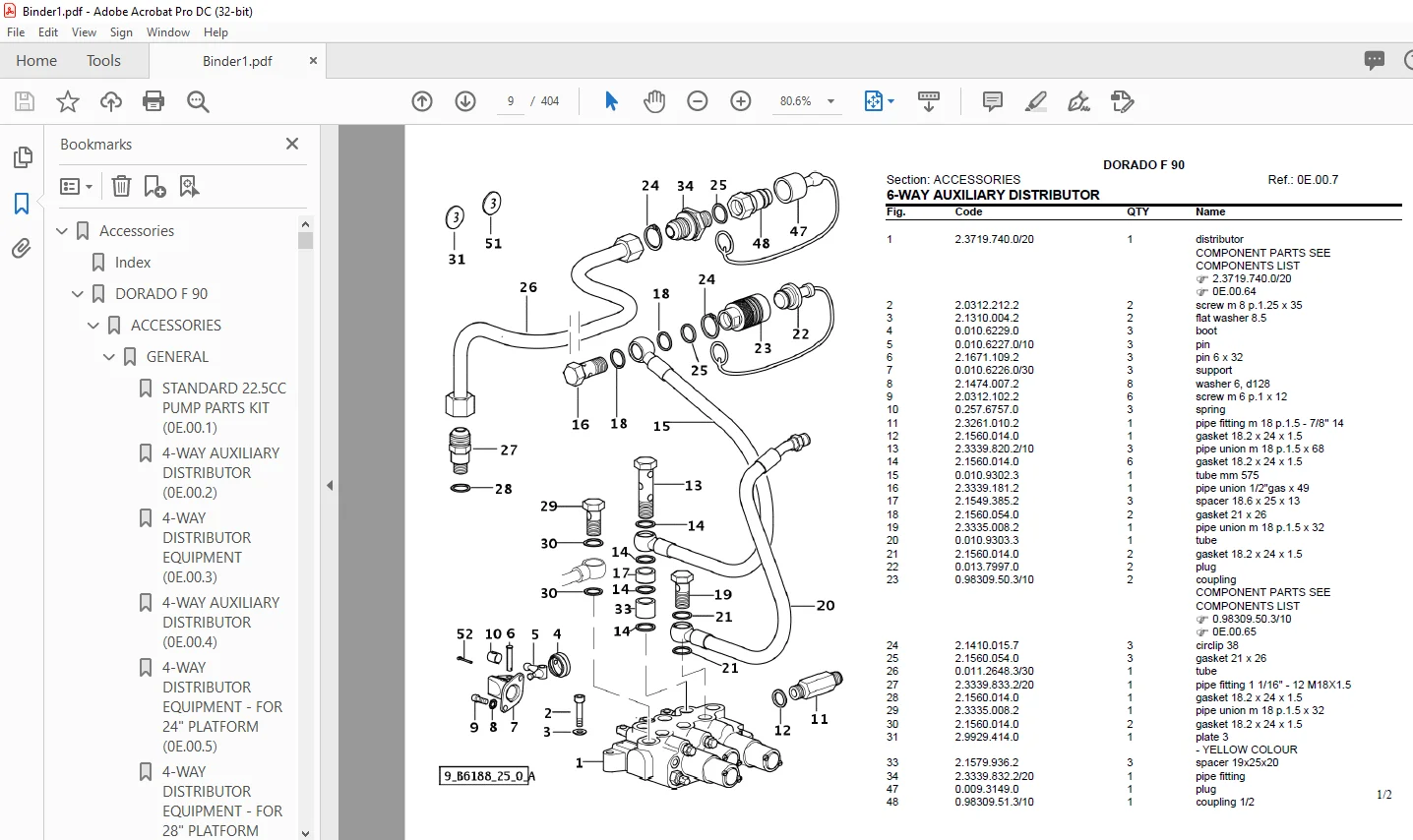Open 4-WAY DISTRIBUTOR EQUIPMENT 24" PLATFORM bookmark

[x=222, y=707]
